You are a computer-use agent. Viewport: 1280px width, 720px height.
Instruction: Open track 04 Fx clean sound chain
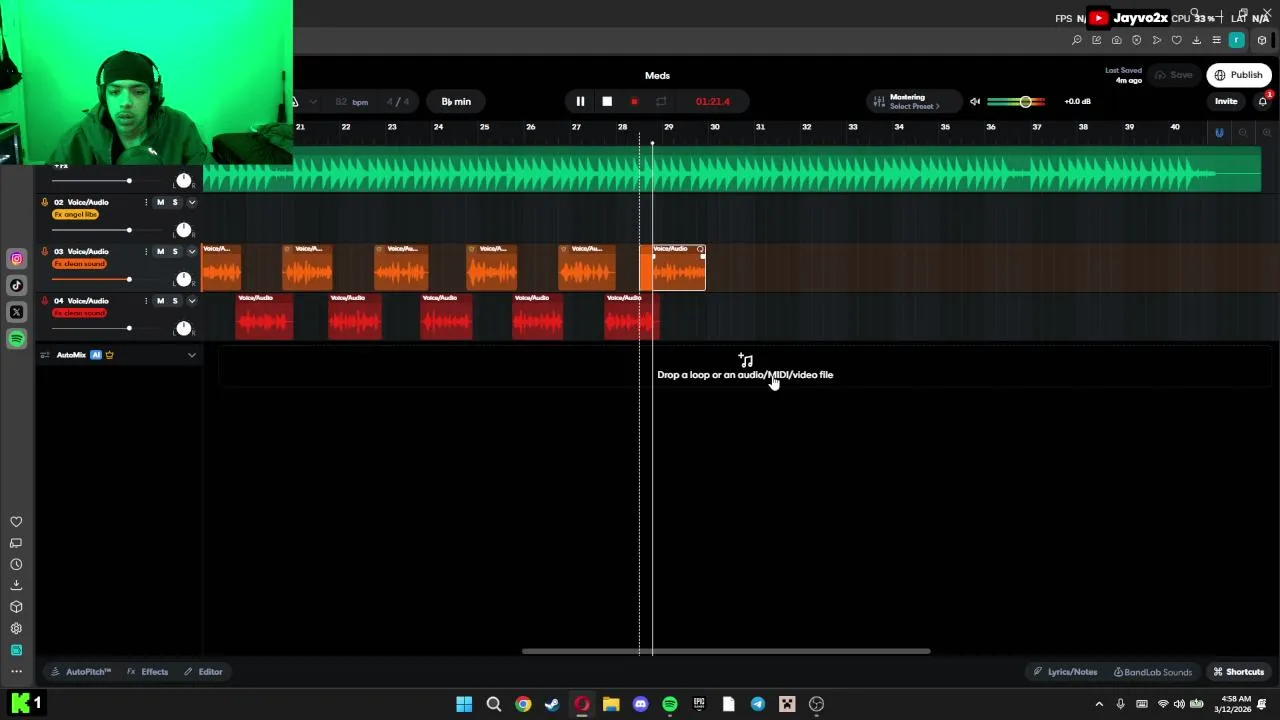click(x=79, y=313)
